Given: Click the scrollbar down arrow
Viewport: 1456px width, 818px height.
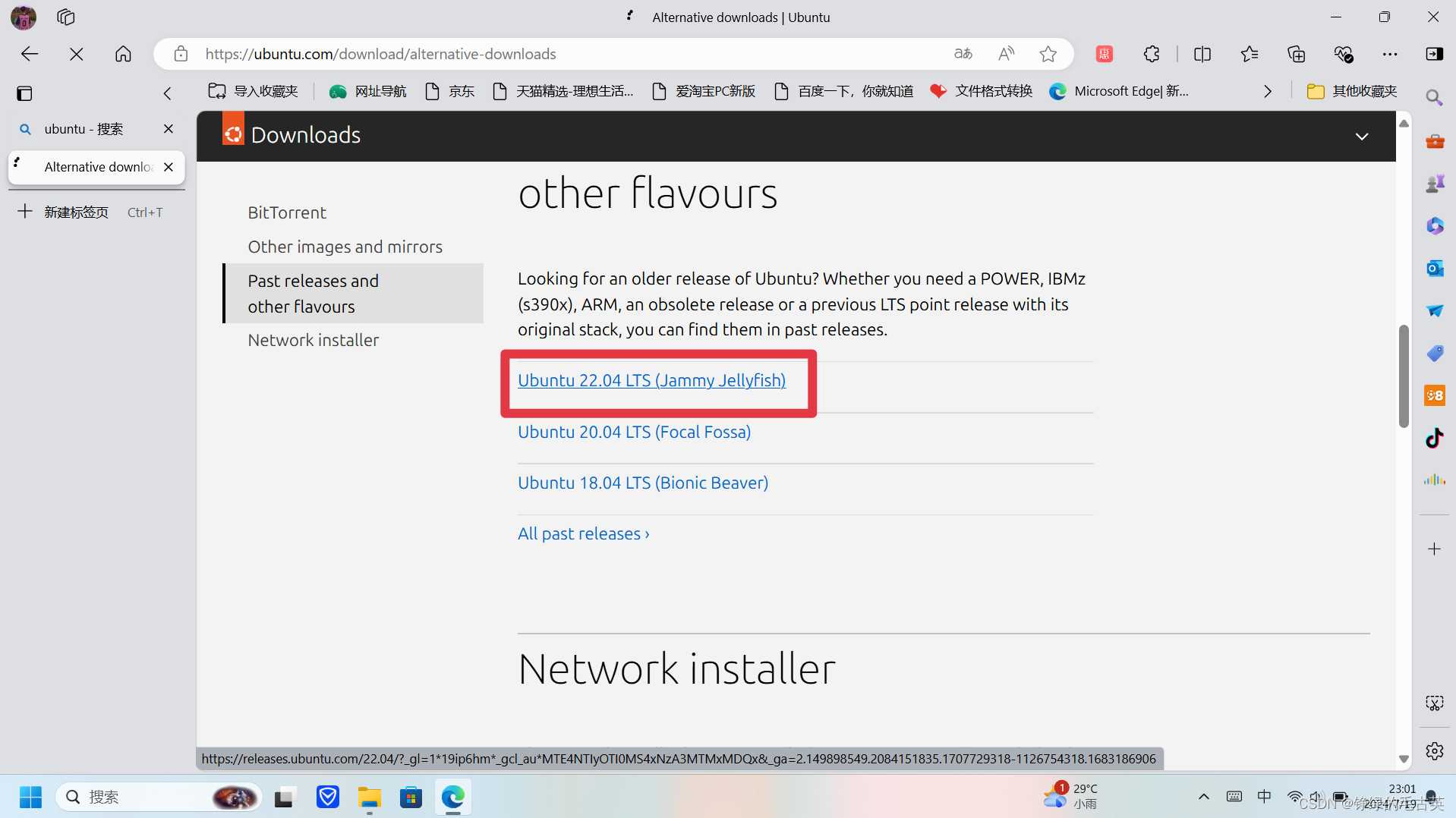Looking at the screenshot, I should pos(1404,759).
